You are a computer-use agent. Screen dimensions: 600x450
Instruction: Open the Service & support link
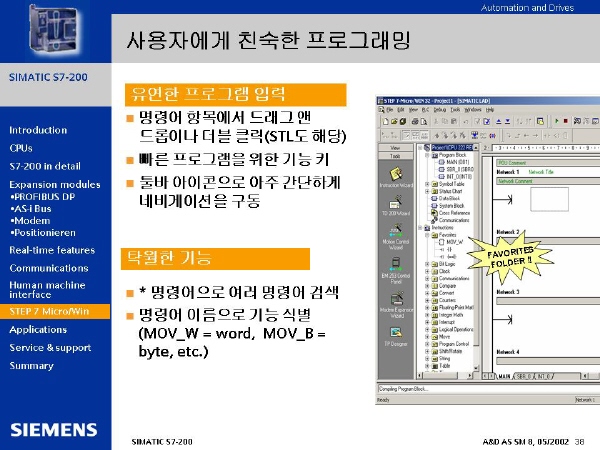[x=50, y=348]
